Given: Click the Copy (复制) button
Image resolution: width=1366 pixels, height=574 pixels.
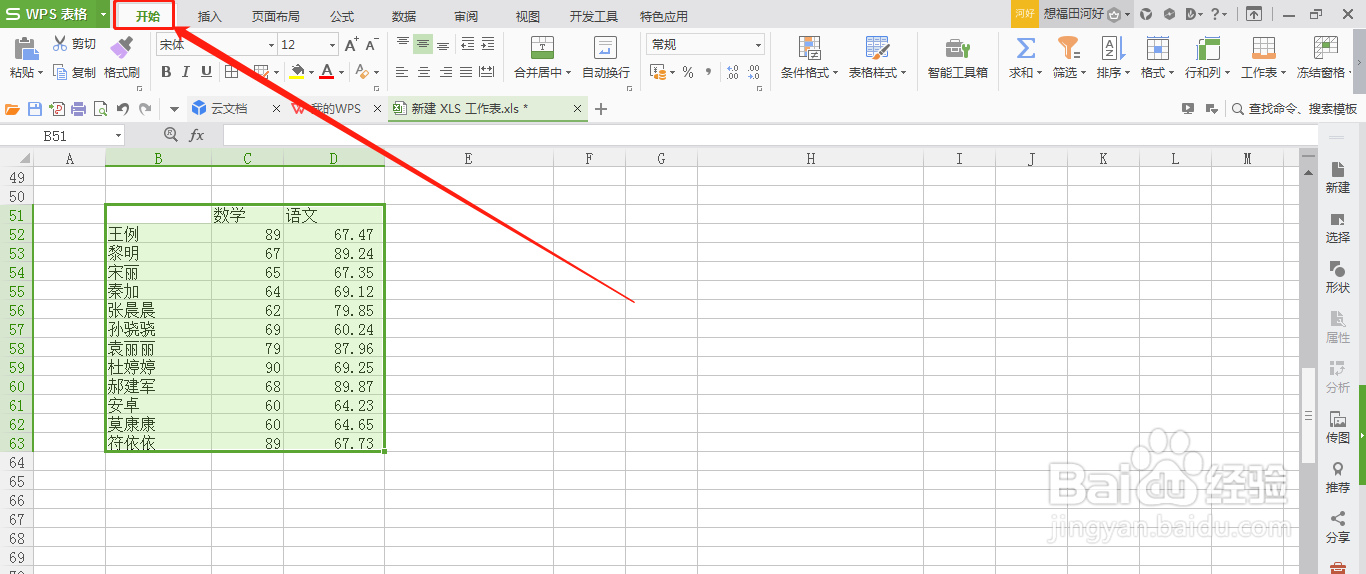Looking at the screenshot, I should [74, 72].
